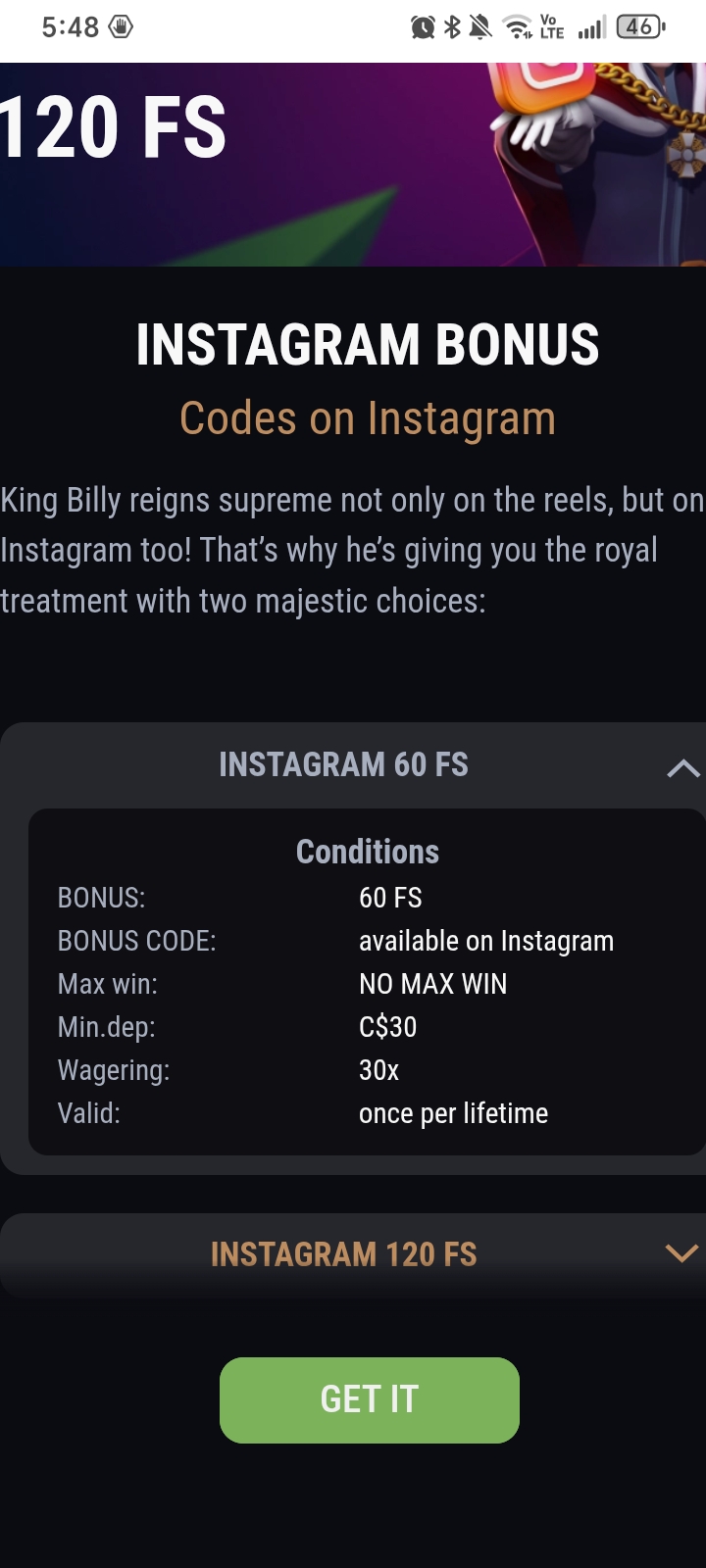Tap the muted notification bell icon
This screenshot has height=1568, width=706.
pos(480,27)
